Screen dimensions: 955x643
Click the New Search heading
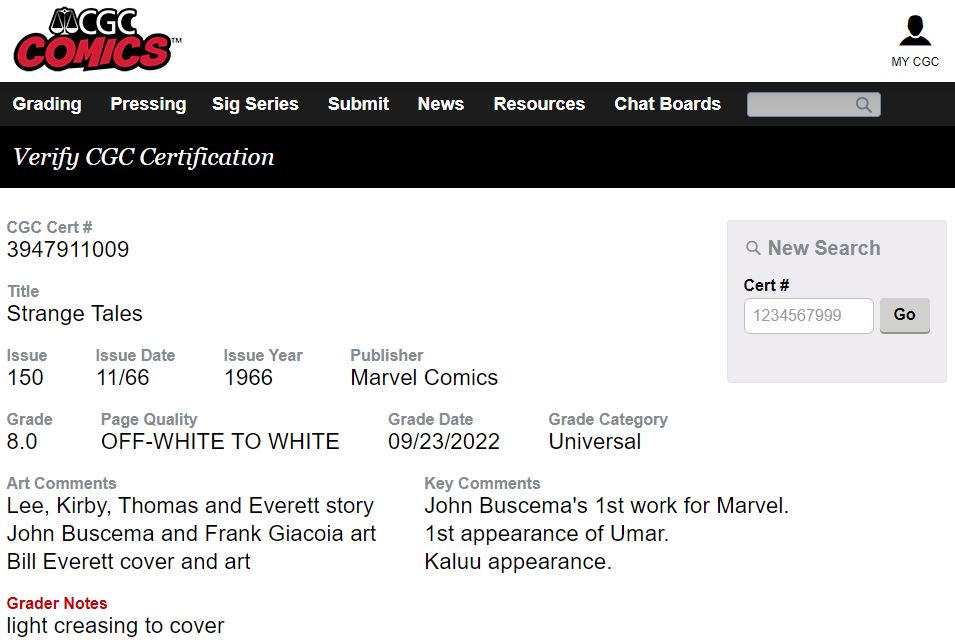coord(824,248)
